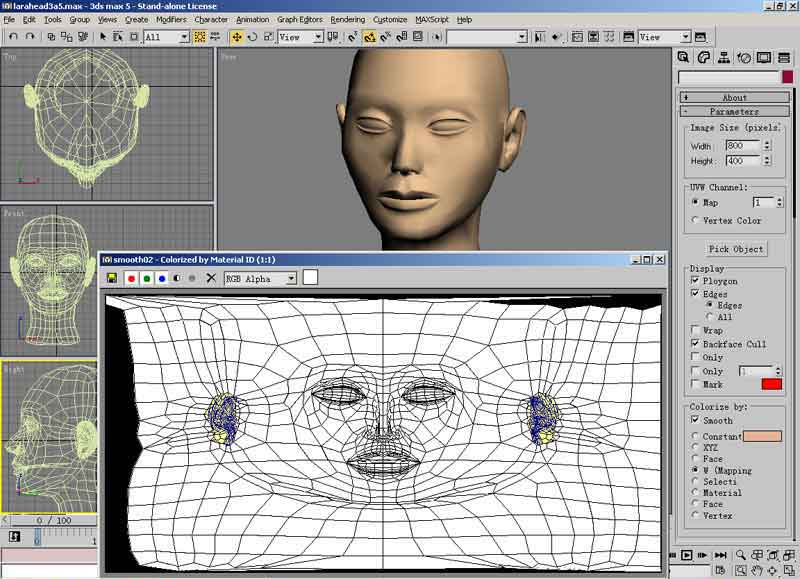Enable the red channel display
The height and width of the screenshot is (579, 800).
point(131,278)
